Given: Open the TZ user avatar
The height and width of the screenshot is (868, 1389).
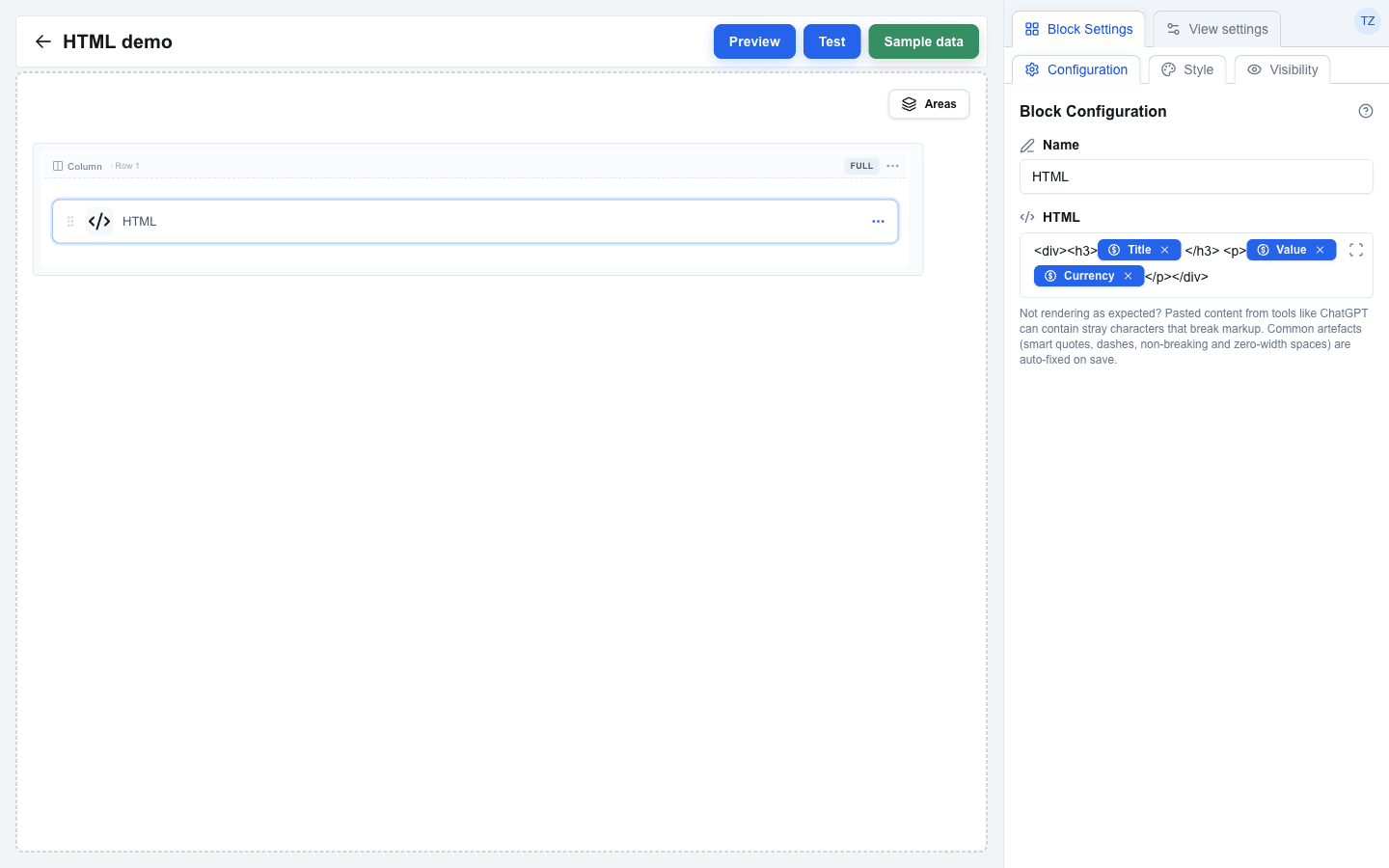Looking at the screenshot, I should point(1368,21).
